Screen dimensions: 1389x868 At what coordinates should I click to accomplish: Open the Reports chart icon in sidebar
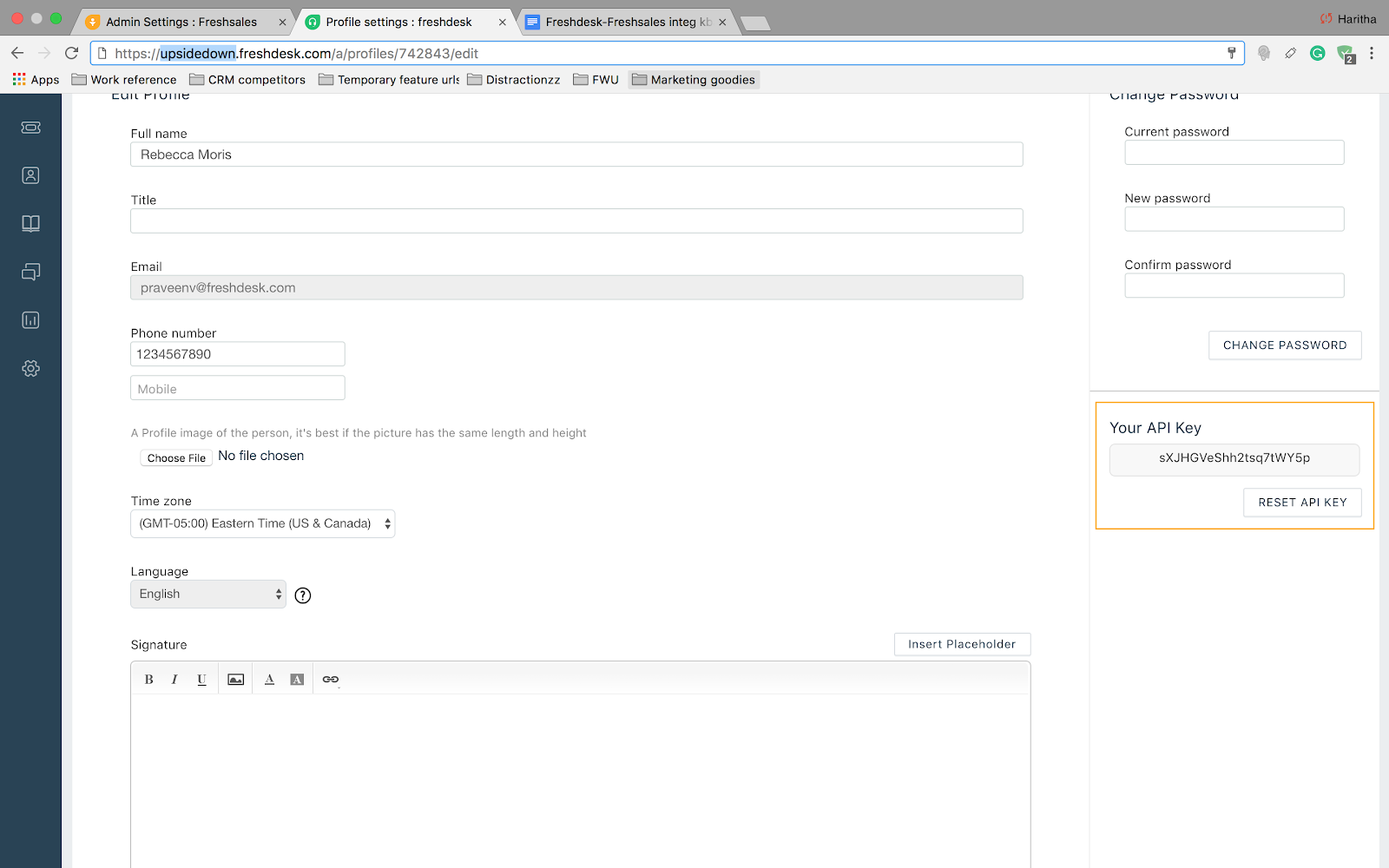(30, 320)
